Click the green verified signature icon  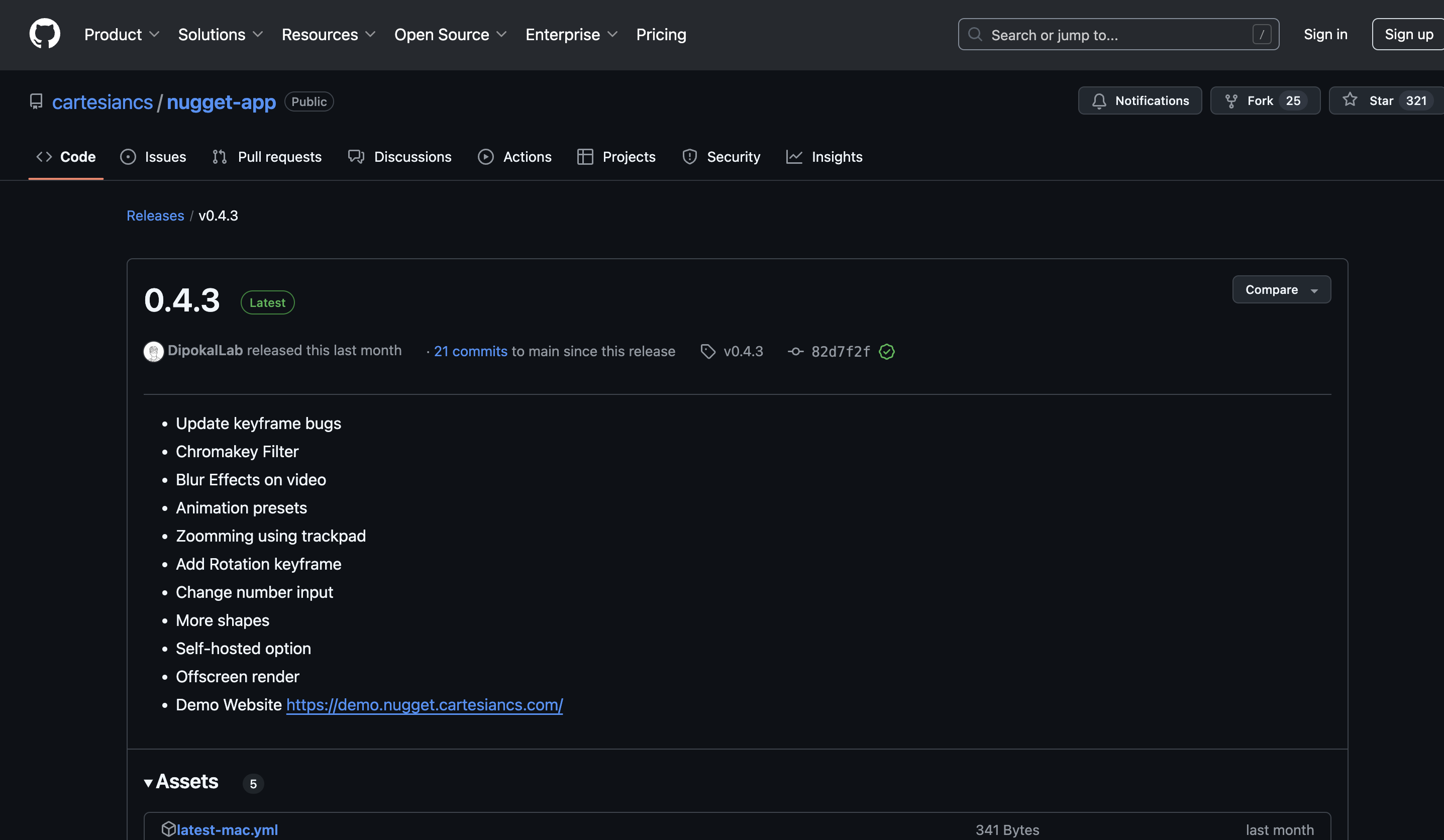click(x=886, y=351)
